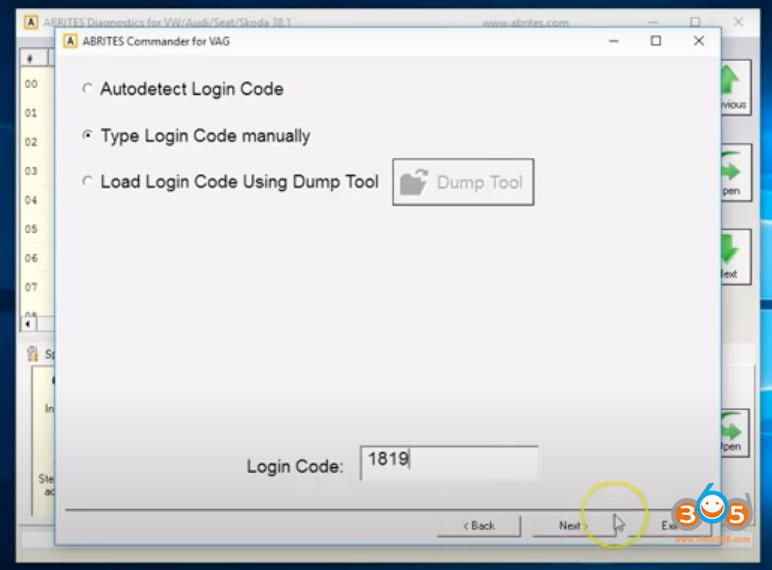The height and width of the screenshot is (570, 772).
Task: Select row 00 in background list
Action: click(37, 84)
